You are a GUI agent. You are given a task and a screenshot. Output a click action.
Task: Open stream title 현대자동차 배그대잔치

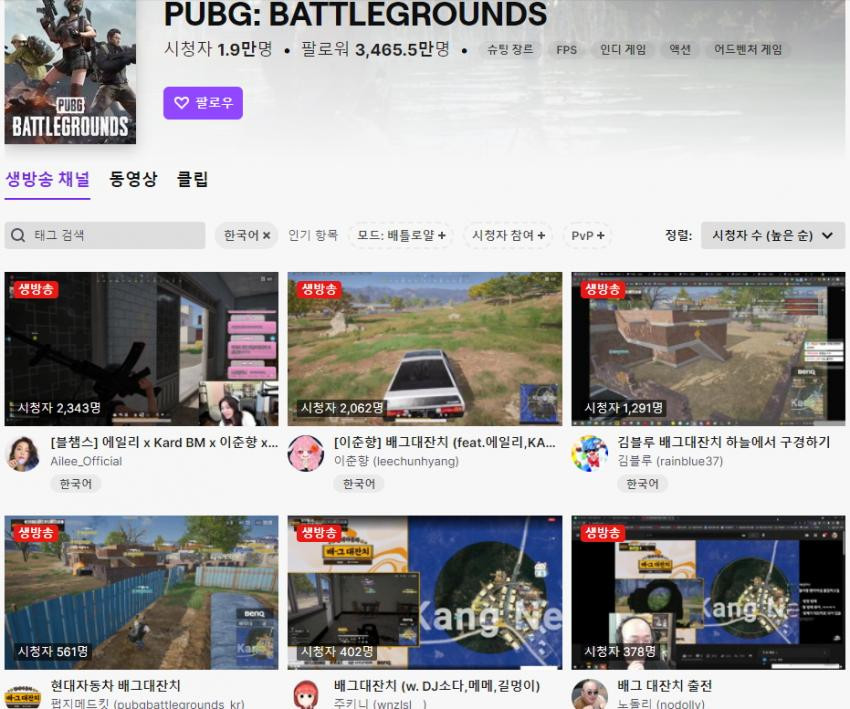[x=115, y=686]
